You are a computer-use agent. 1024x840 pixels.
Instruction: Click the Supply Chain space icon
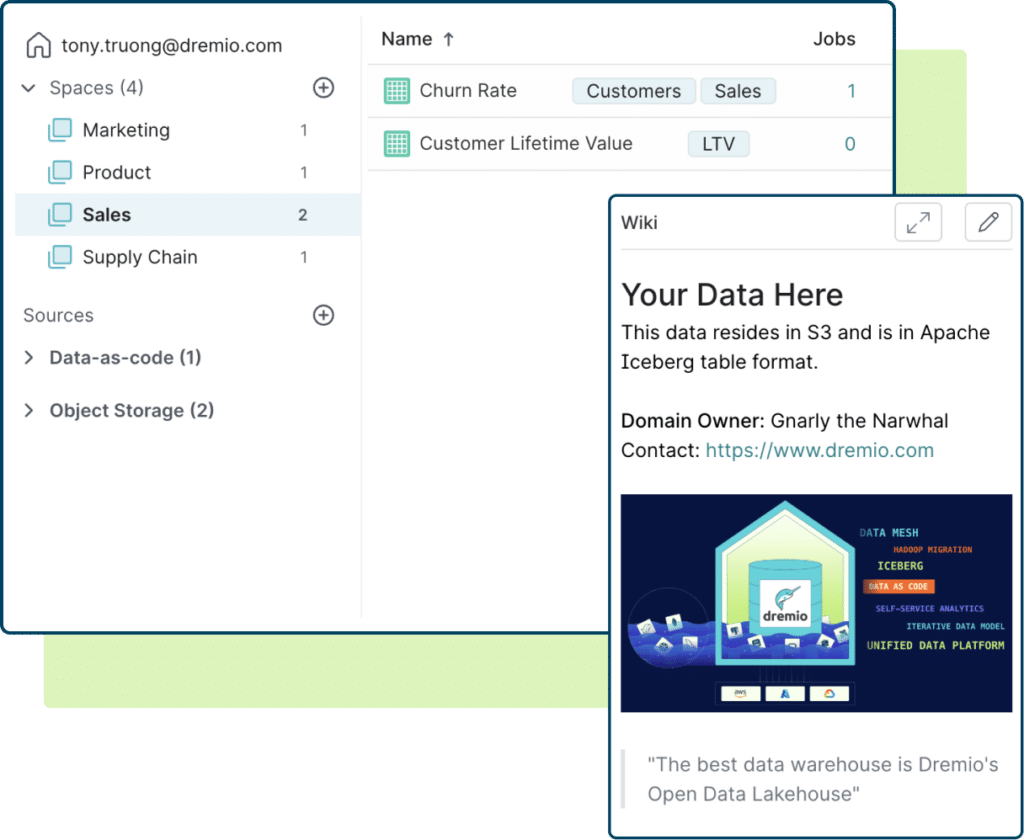tap(59, 257)
